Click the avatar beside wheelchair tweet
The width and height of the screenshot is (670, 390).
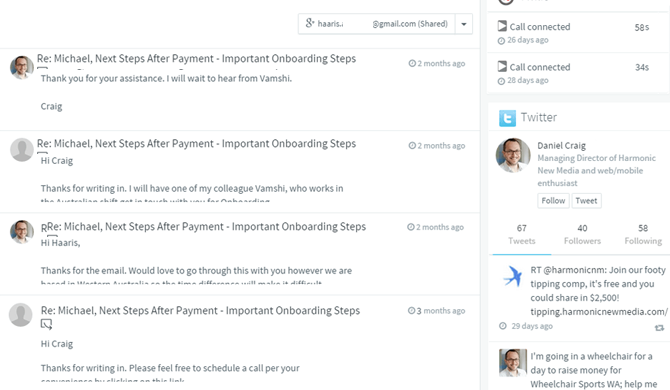(513, 363)
